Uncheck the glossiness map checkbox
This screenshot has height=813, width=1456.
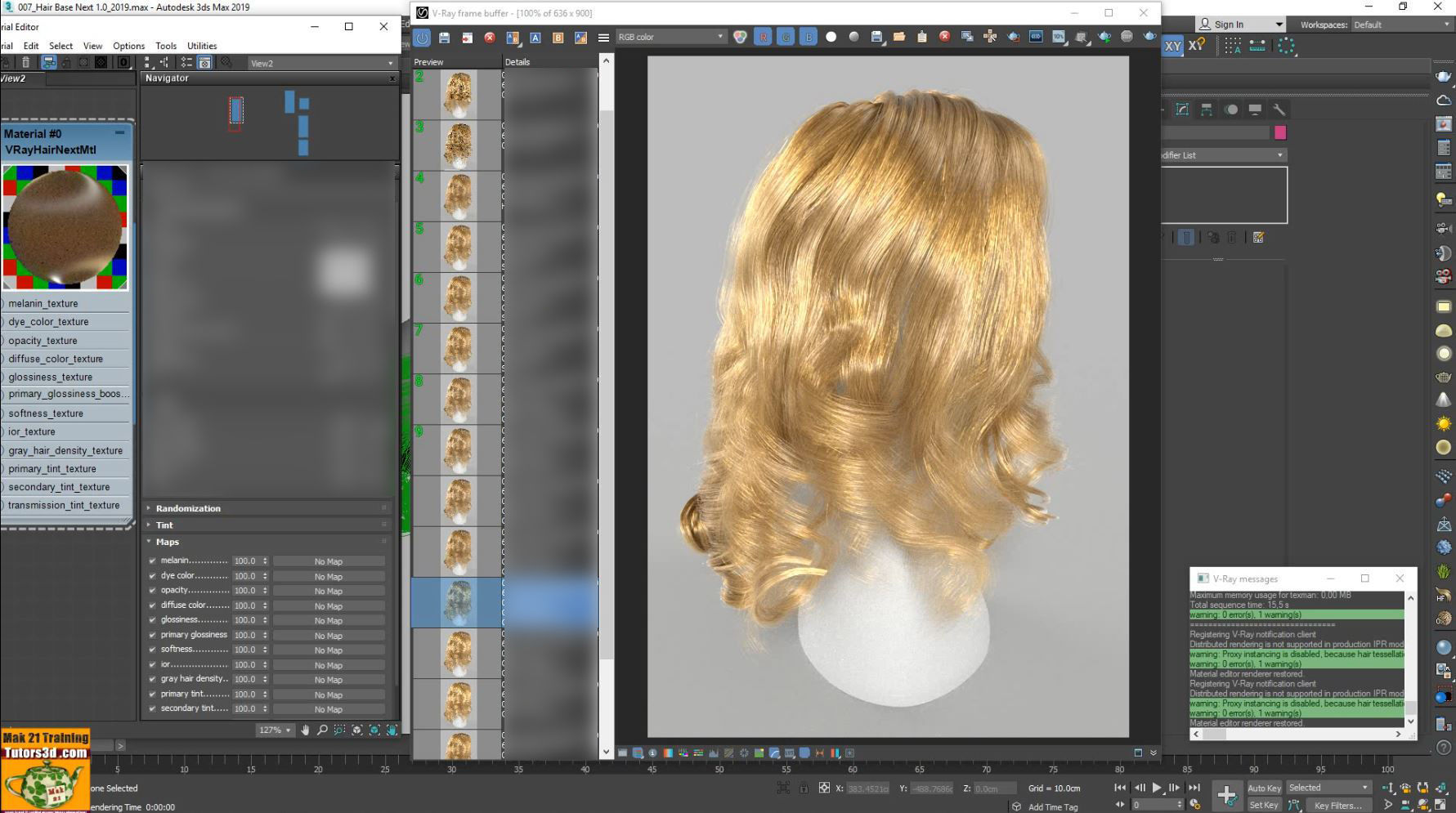(x=152, y=620)
